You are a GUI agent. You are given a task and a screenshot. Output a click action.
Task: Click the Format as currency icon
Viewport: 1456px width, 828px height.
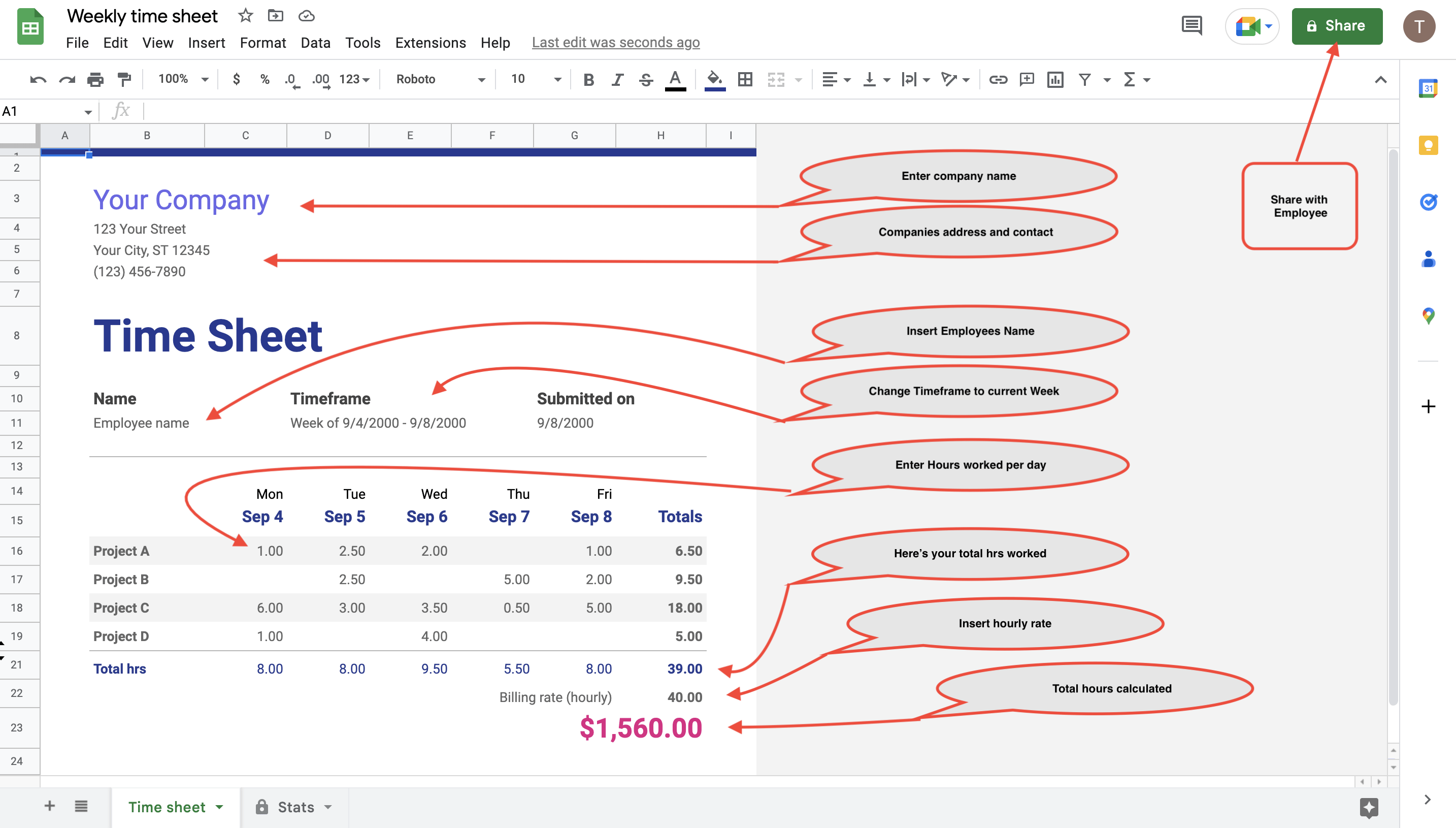click(x=237, y=79)
